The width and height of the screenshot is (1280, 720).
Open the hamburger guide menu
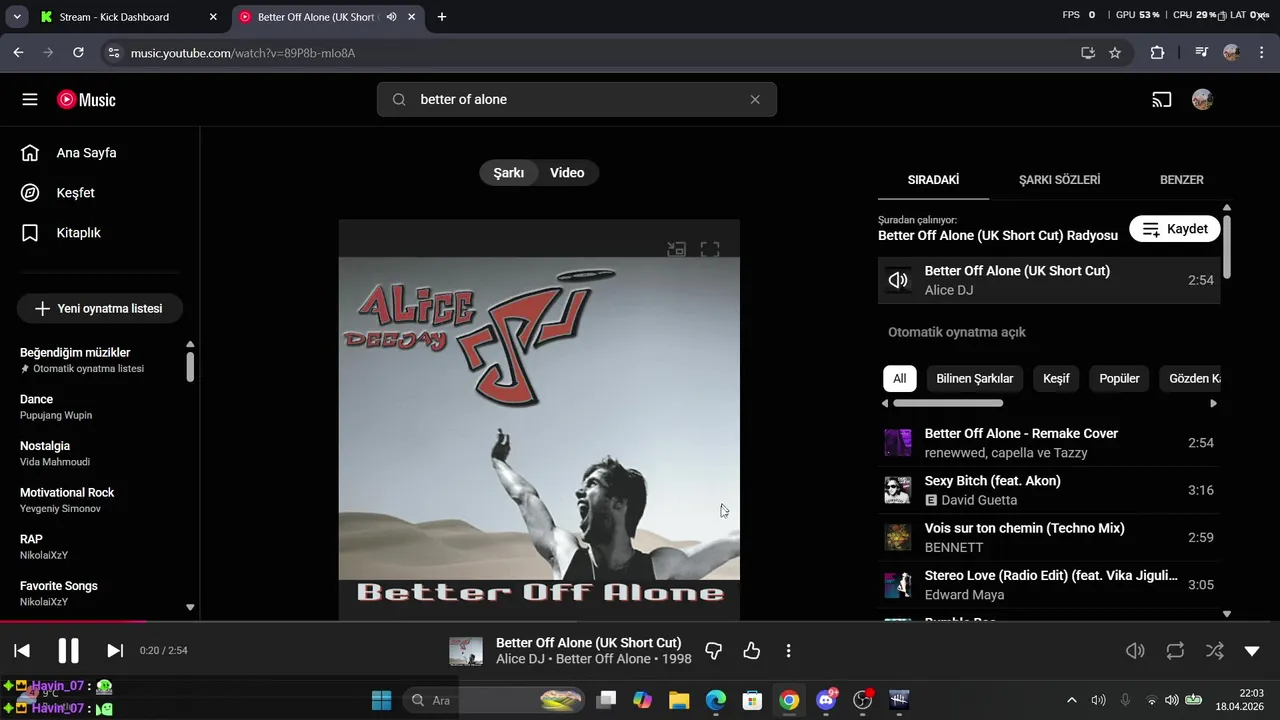[x=30, y=100]
